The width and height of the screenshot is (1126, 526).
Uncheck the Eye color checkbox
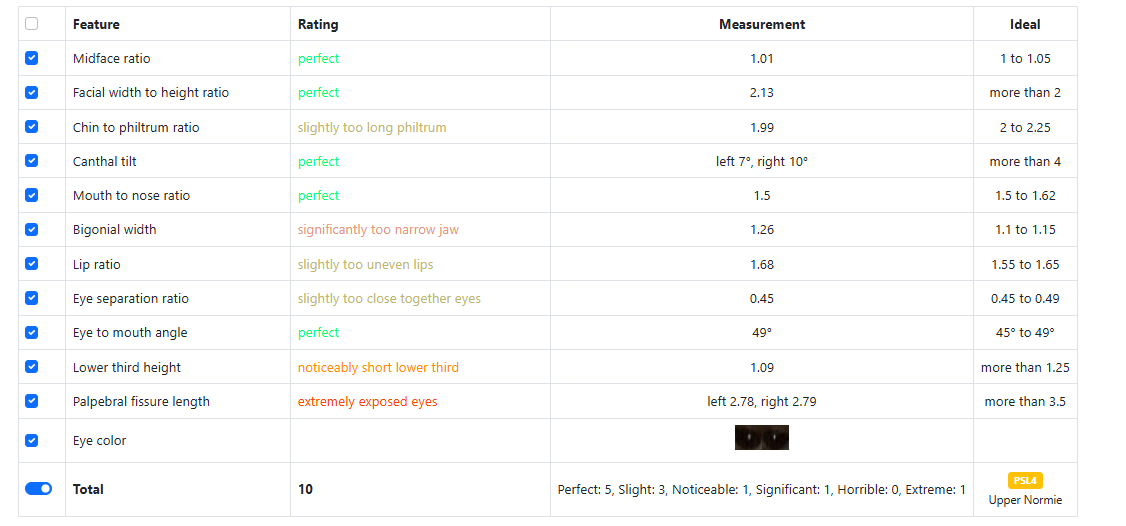pyautogui.click(x=31, y=440)
